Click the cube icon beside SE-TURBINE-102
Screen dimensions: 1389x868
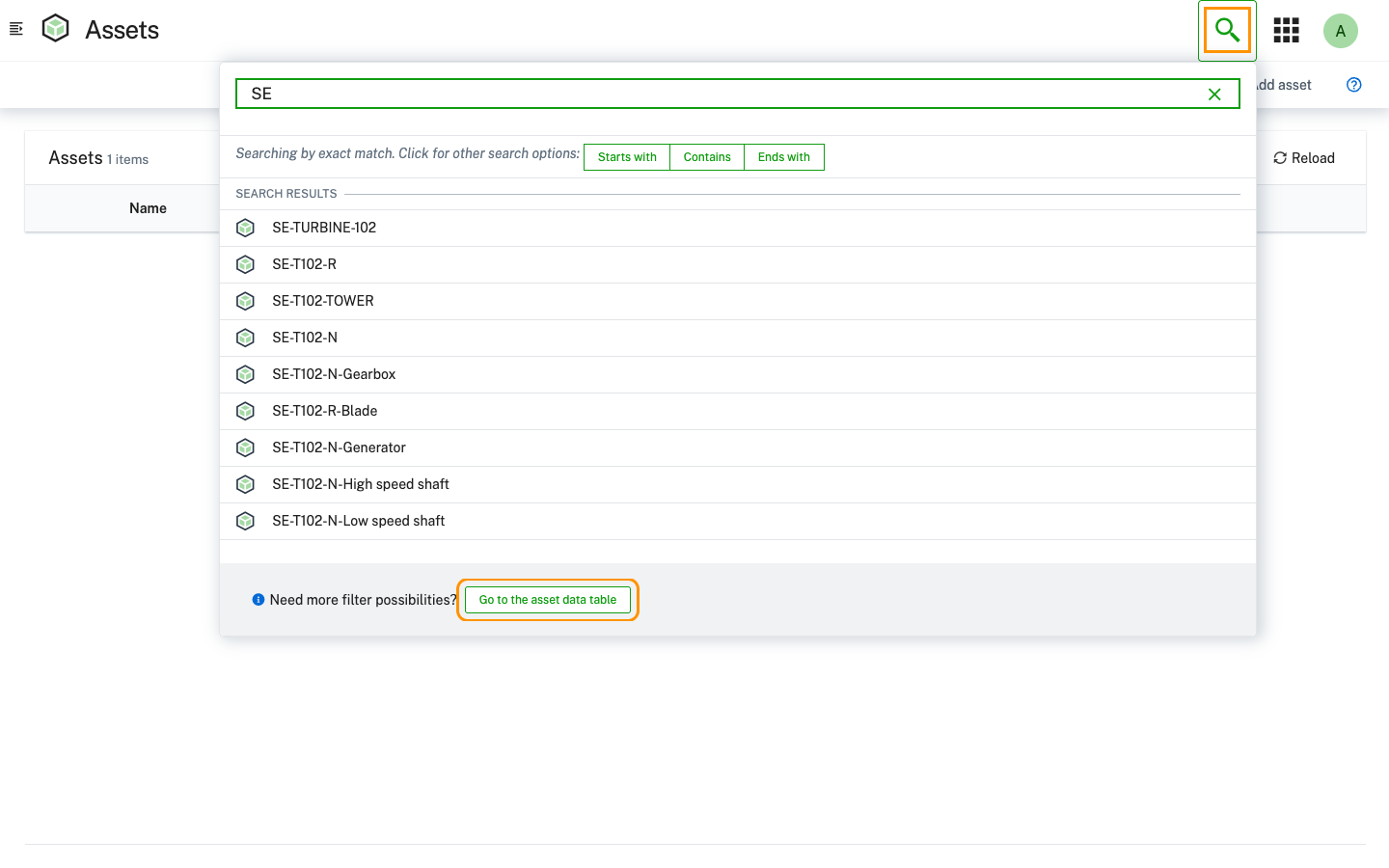(246, 228)
